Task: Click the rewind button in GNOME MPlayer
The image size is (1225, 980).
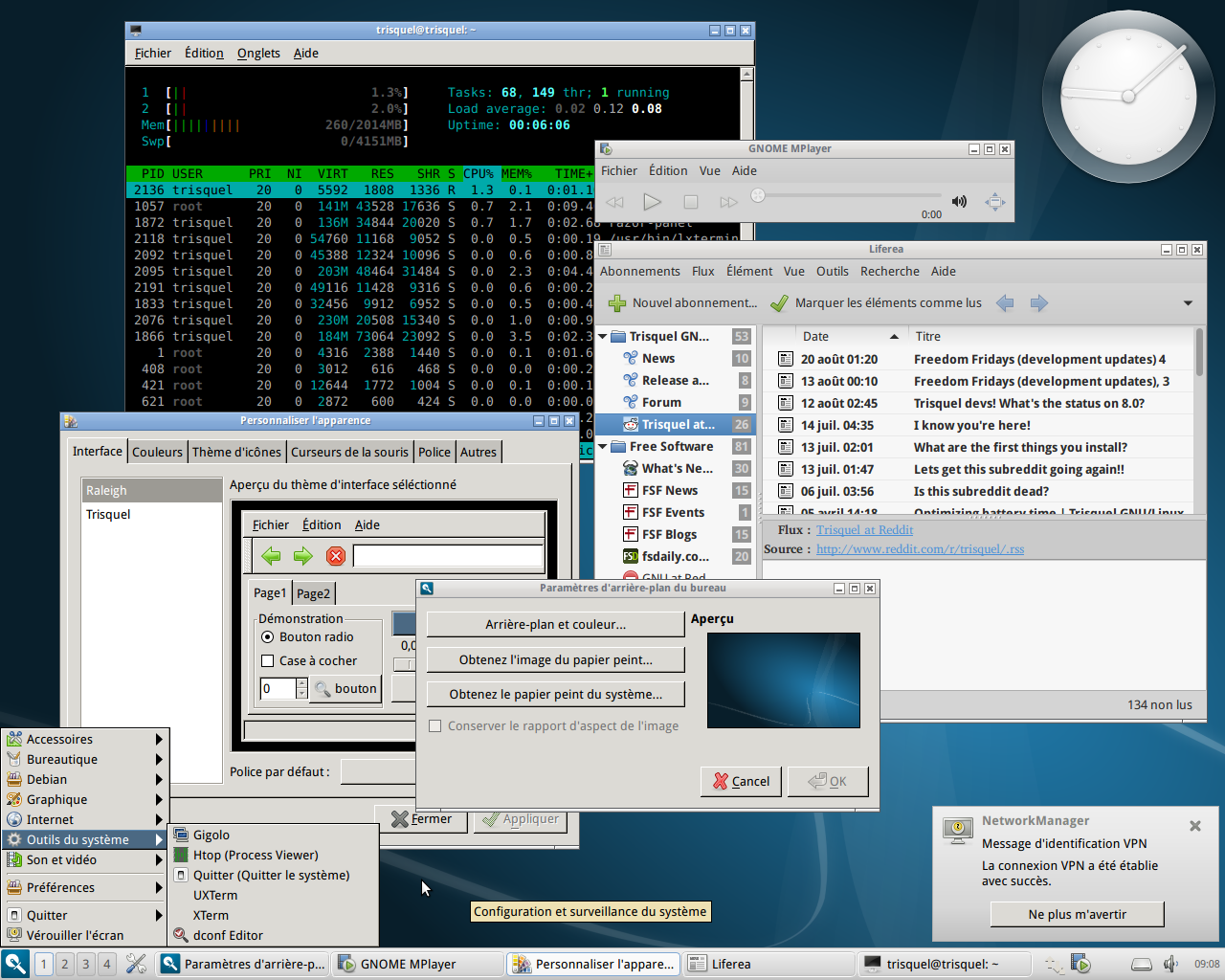Action: [614, 202]
